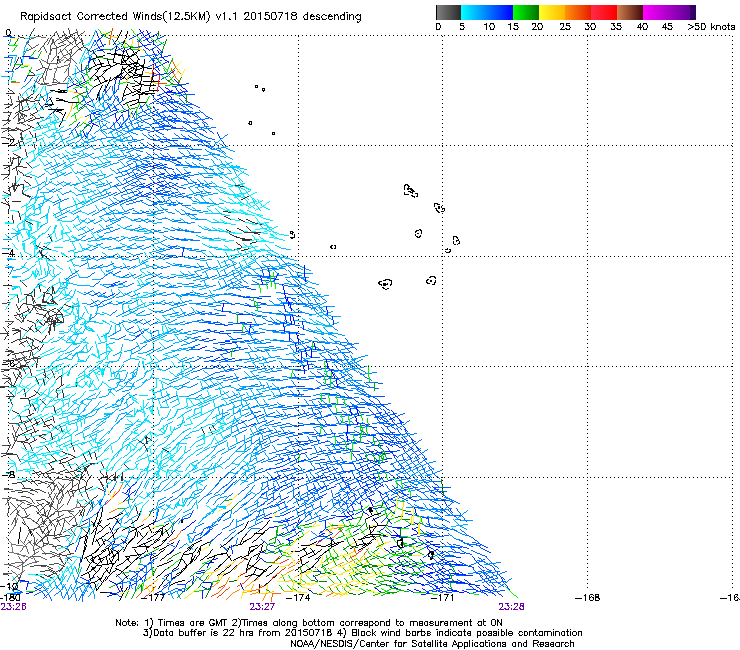
Task: Click the -177 longitude axis label
Action: click(x=154, y=598)
